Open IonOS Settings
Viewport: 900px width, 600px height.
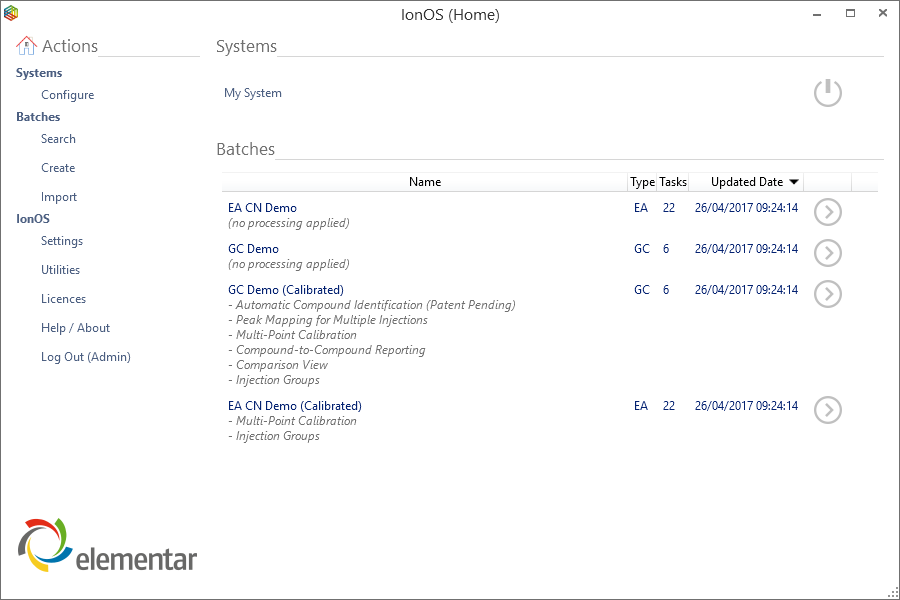click(62, 241)
